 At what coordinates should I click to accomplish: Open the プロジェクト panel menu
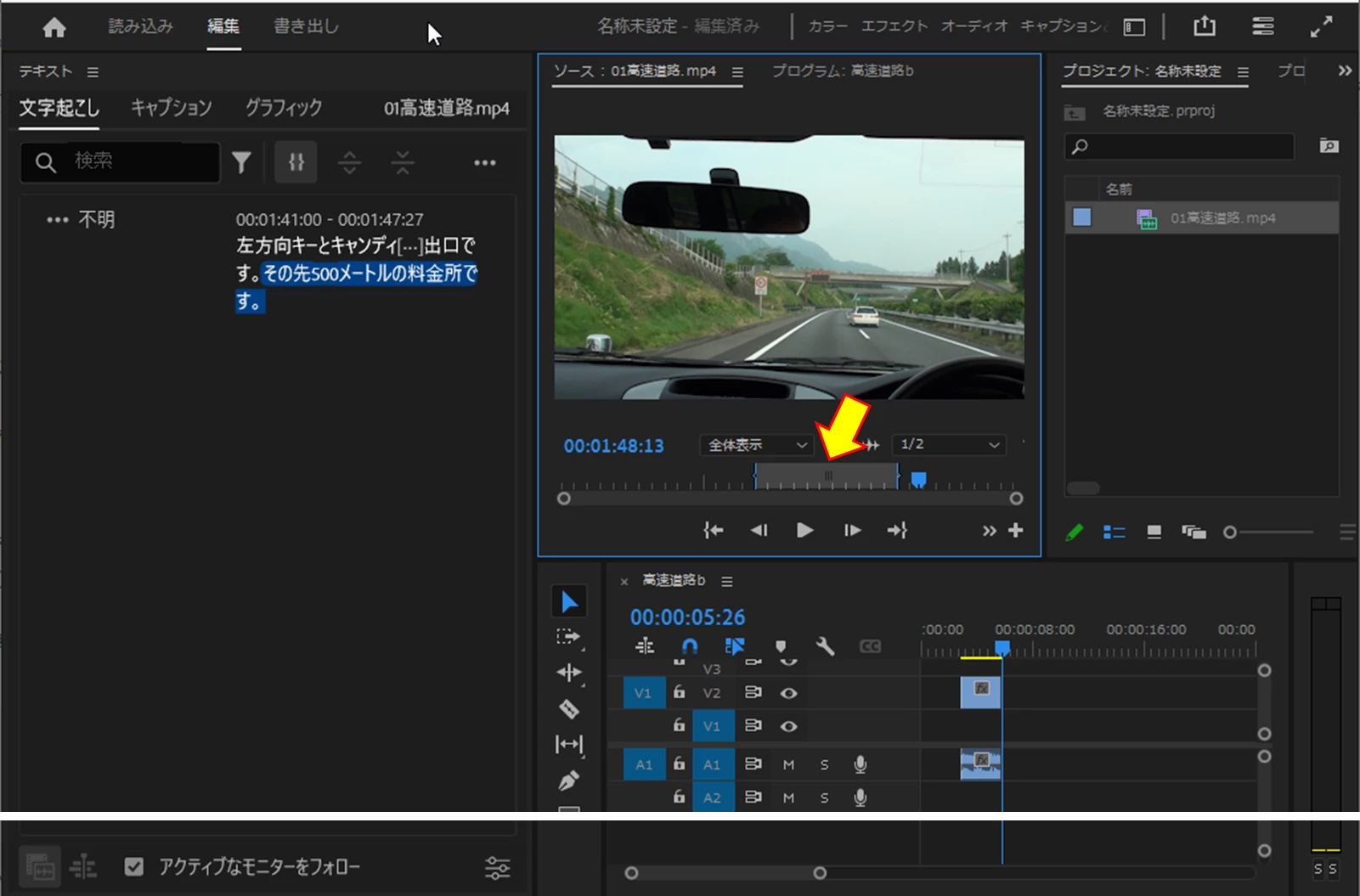point(1243,72)
